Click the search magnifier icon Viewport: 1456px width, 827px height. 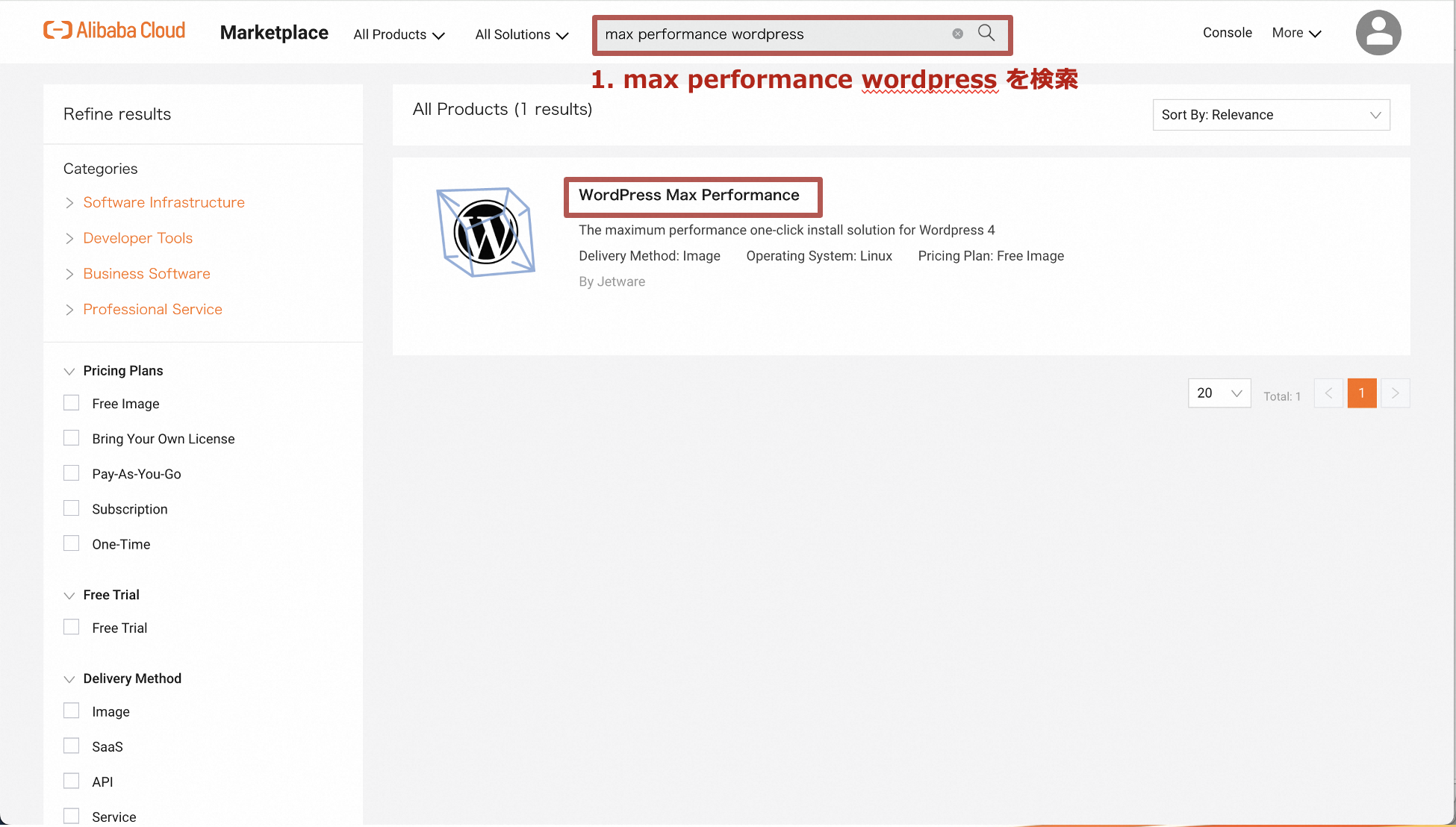pyautogui.click(x=986, y=33)
